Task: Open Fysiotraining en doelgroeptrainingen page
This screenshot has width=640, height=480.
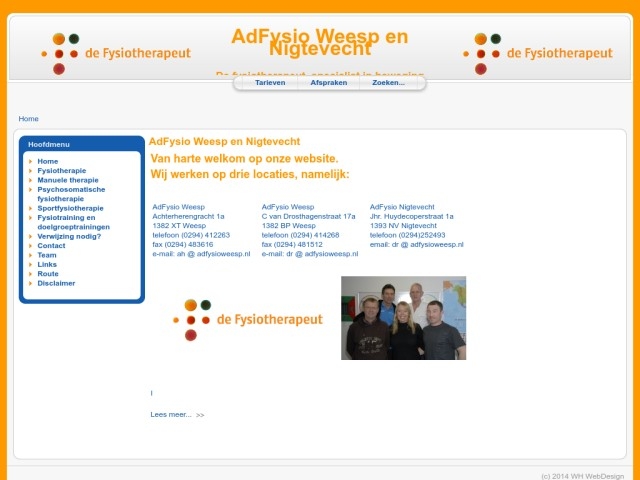Action: coord(73,222)
